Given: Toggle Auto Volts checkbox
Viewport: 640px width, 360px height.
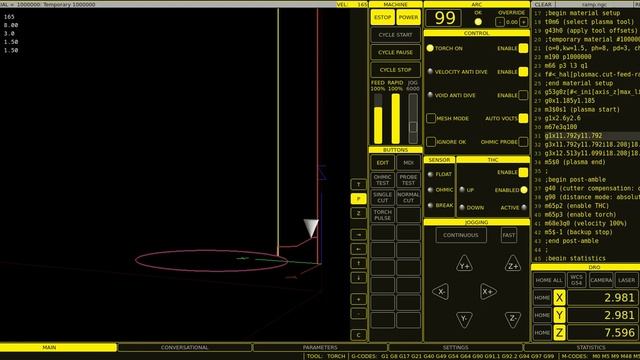Looking at the screenshot, I should click(x=523, y=118).
